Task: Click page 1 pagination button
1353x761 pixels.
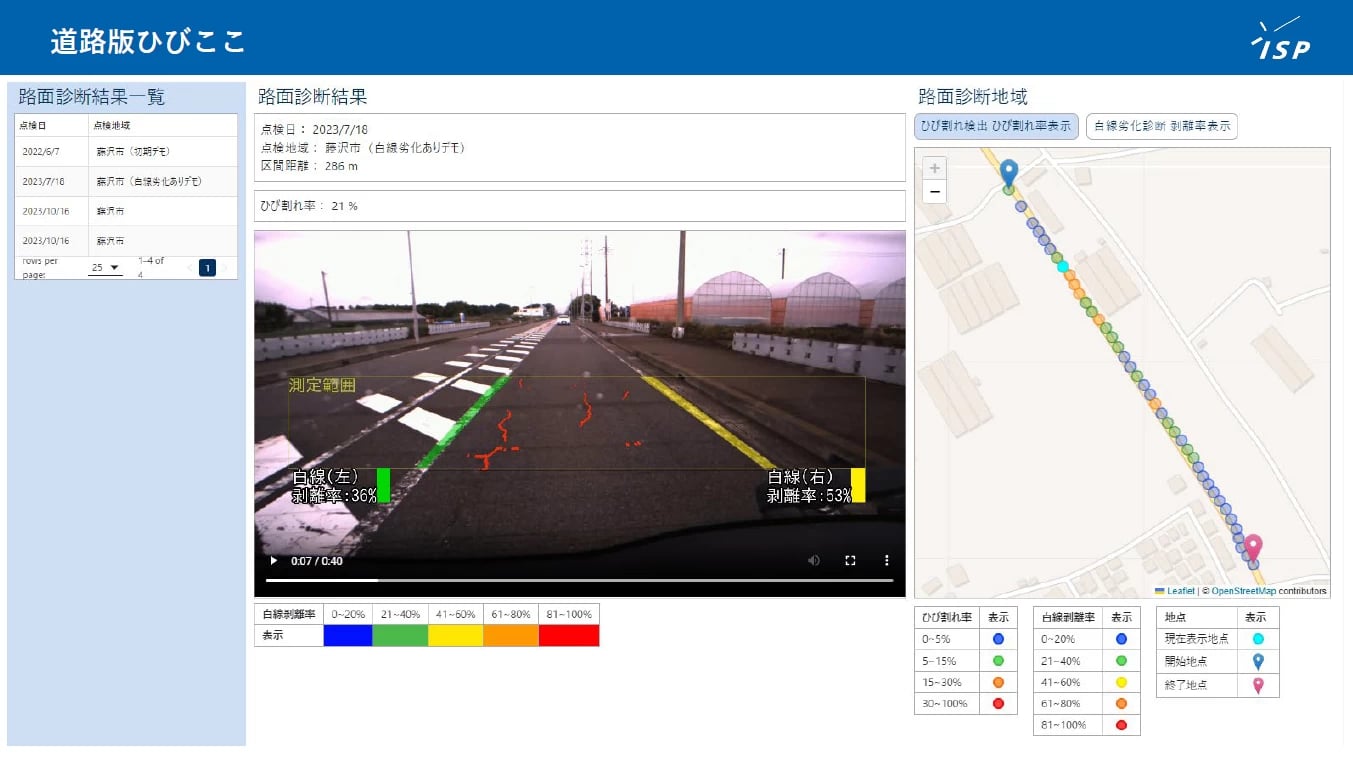Action: (207, 268)
